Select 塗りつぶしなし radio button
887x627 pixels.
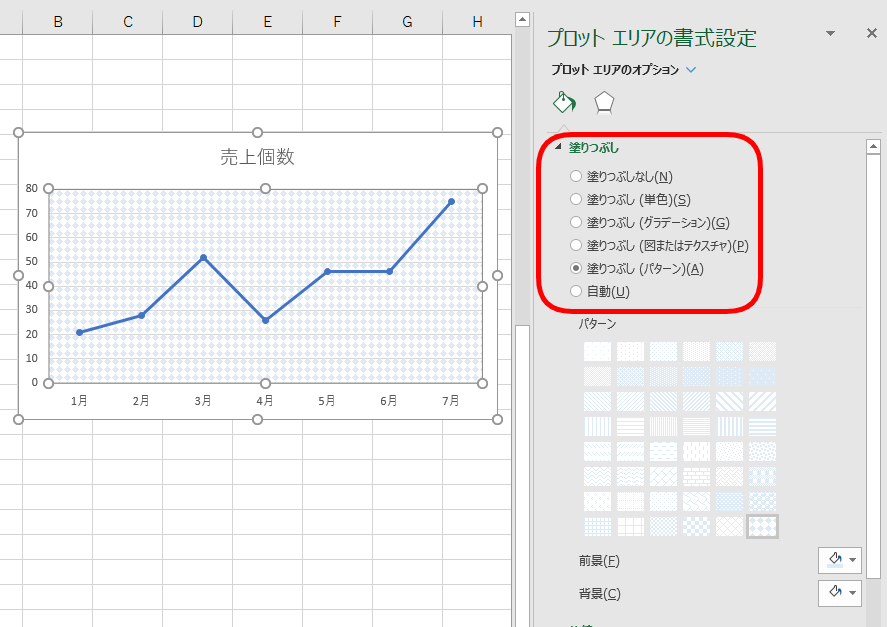575,176
